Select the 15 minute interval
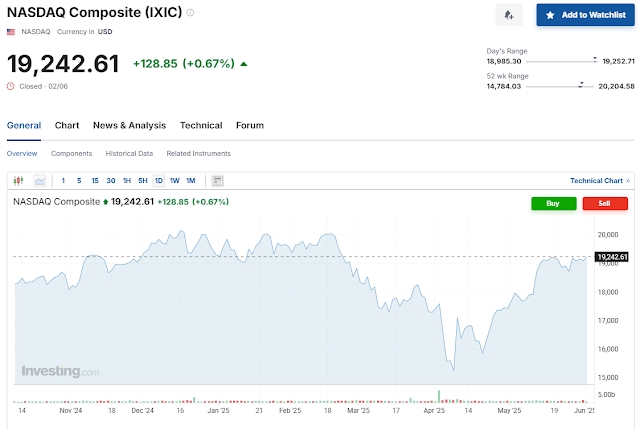The width and height of the screenshot is (640, 430). coord(95,181)
